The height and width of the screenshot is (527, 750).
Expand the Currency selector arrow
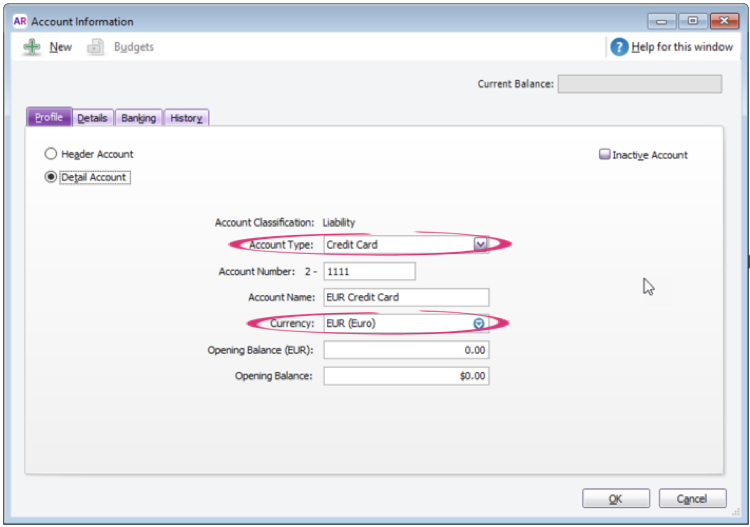click(x=479, y=323)
